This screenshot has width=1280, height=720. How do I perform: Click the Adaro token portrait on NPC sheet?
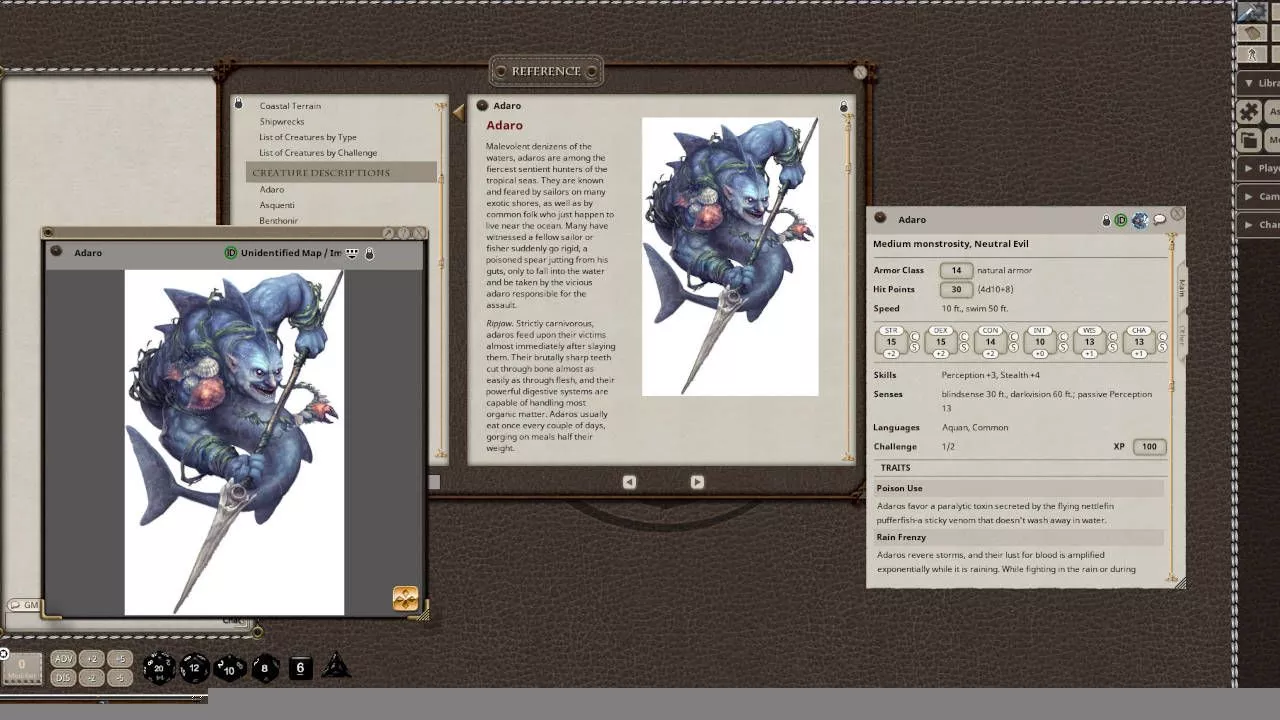point(1139,220)
